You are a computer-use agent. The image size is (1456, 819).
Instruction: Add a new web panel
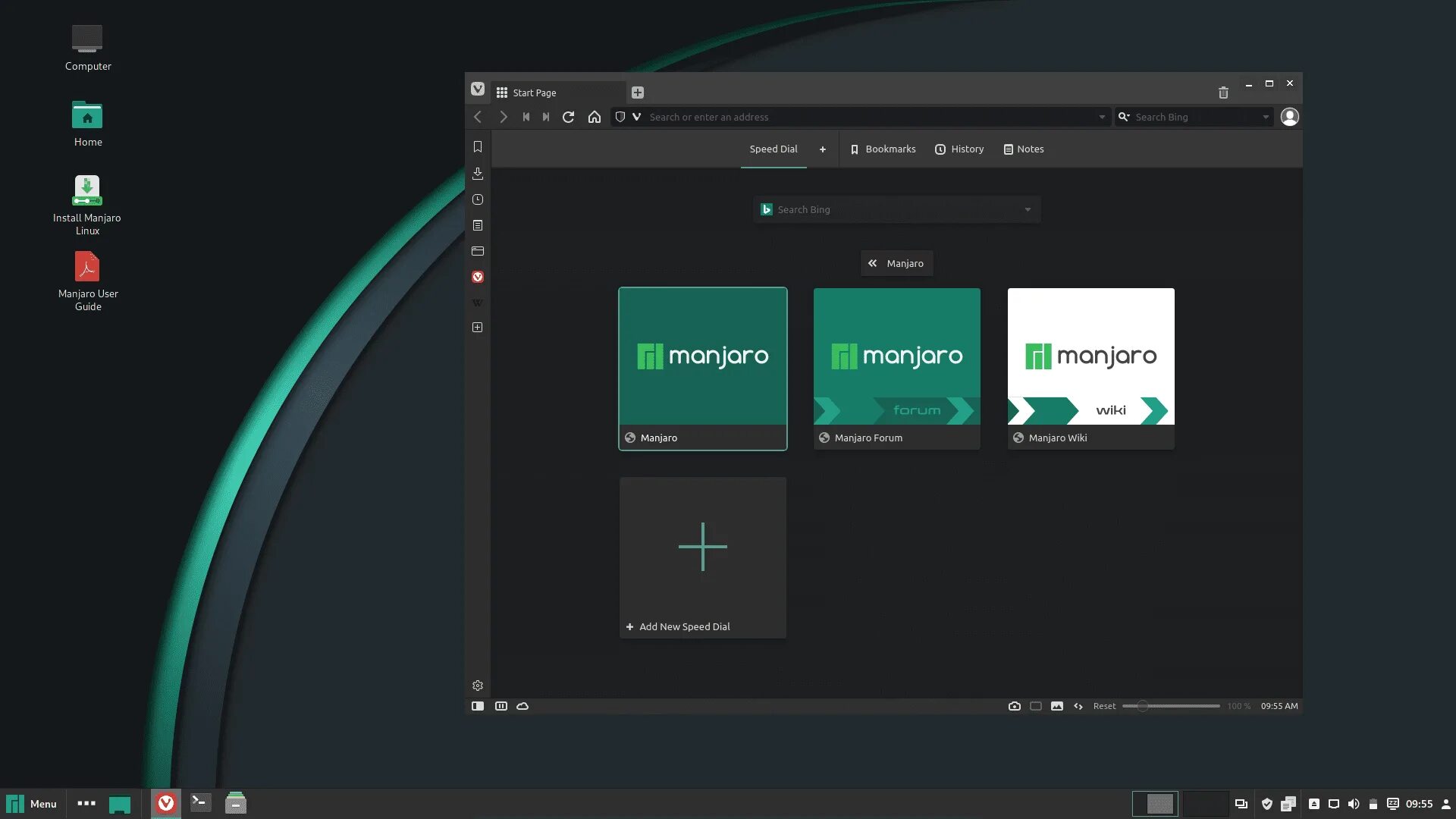[x=478, y=328]
